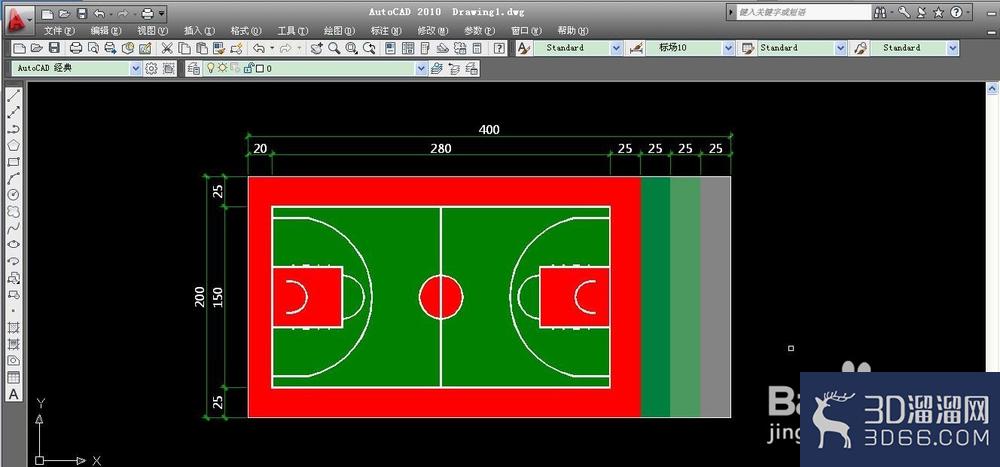Expand the quick access toolbar customize arrow
This screenshot has height=467, width=1000.
[163, 13]
